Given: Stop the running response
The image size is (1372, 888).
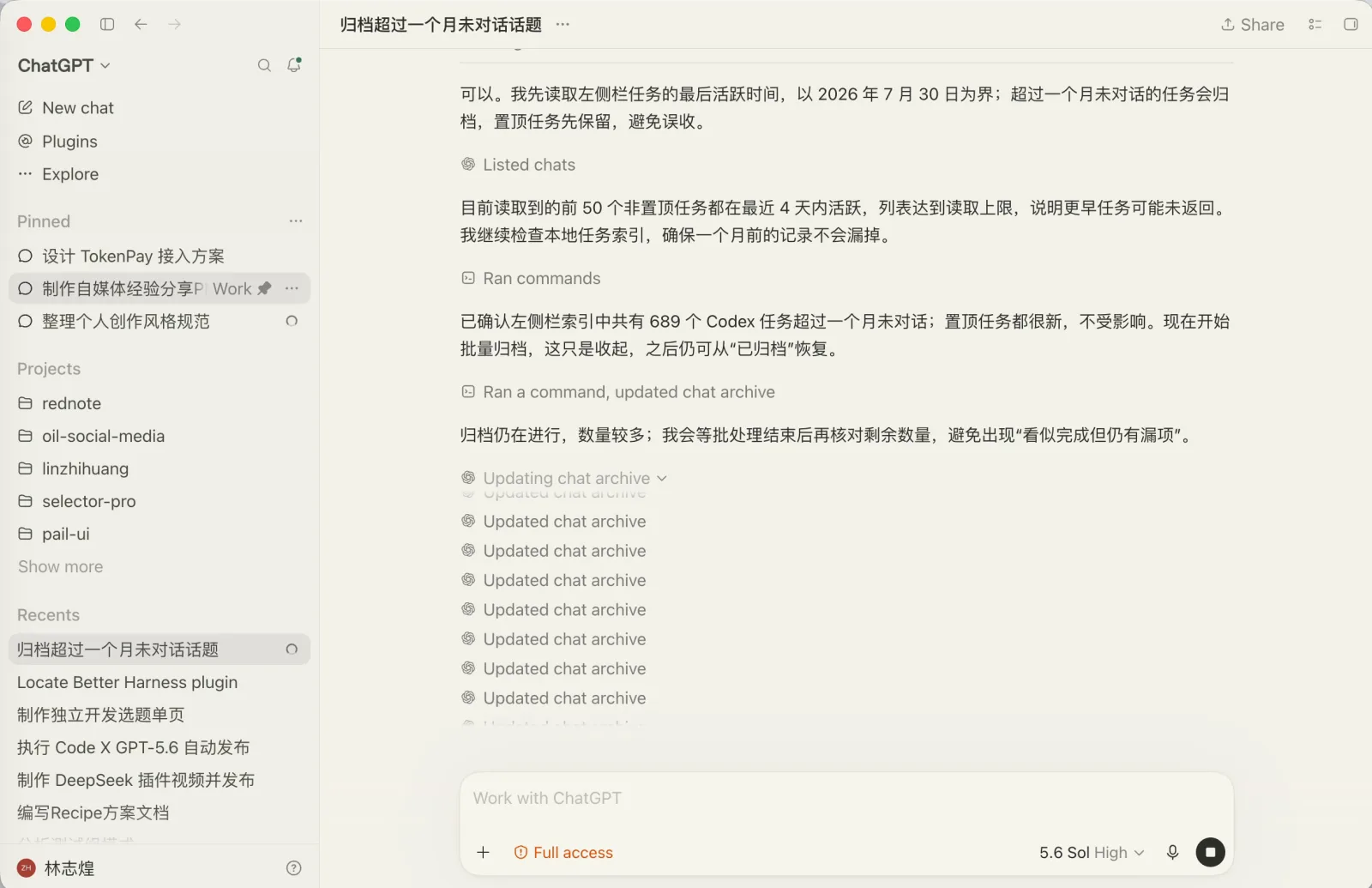Looking at the screenshot, I should click(1210, 852).
